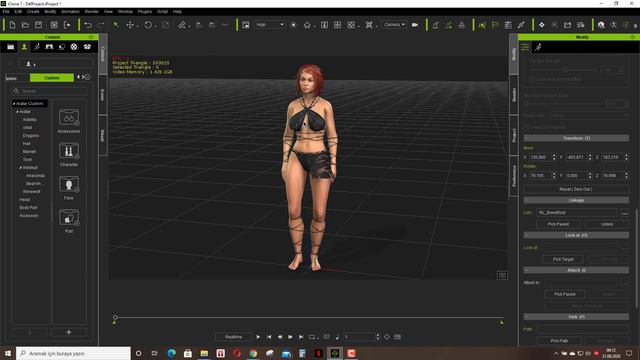Click the camera record icon in toolbar
This screenshot has height=360, width=640.
(415, 25)
